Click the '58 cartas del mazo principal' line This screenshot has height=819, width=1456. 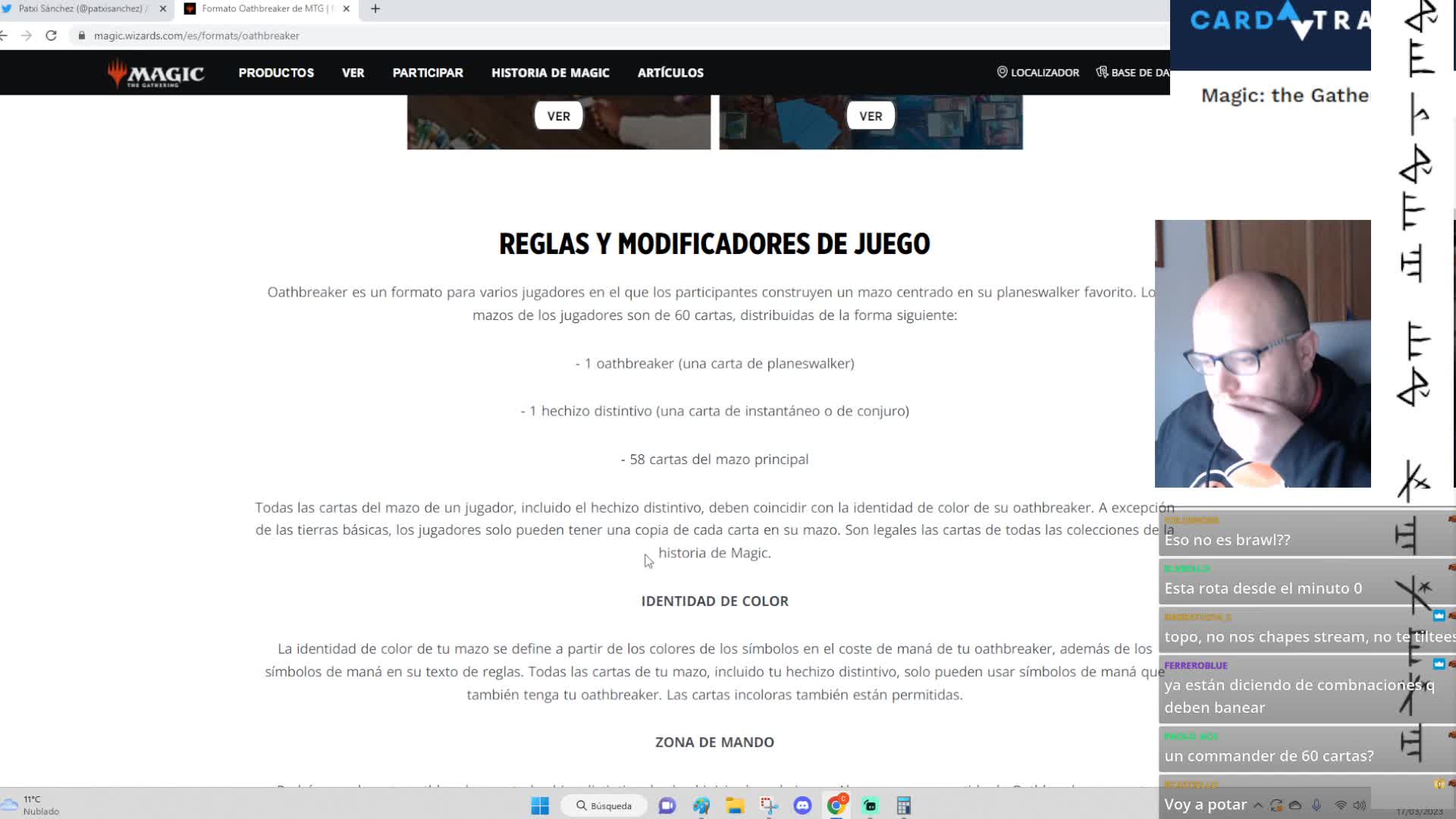click(714, 460)
